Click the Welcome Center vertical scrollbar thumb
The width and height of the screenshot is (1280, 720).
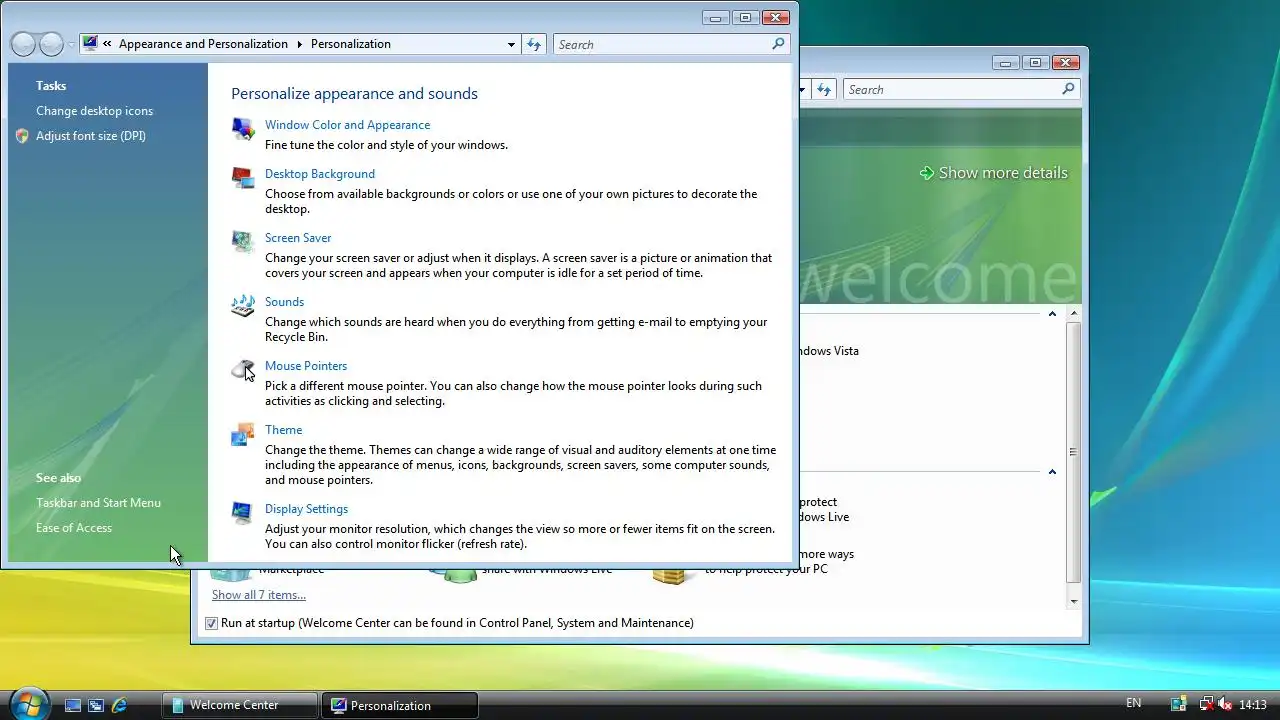coord(1074,452)
